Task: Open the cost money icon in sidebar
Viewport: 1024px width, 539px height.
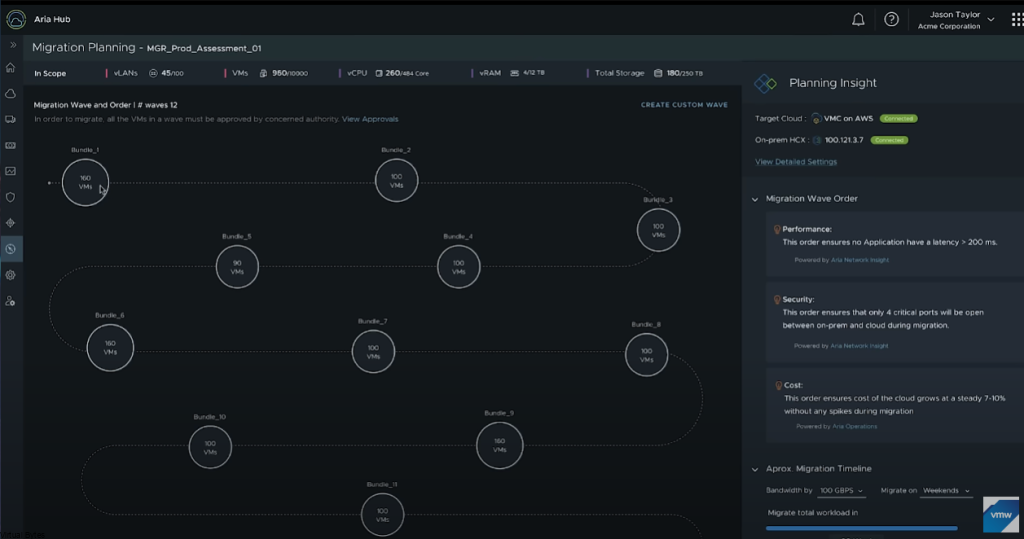Action: coord(10,146)
